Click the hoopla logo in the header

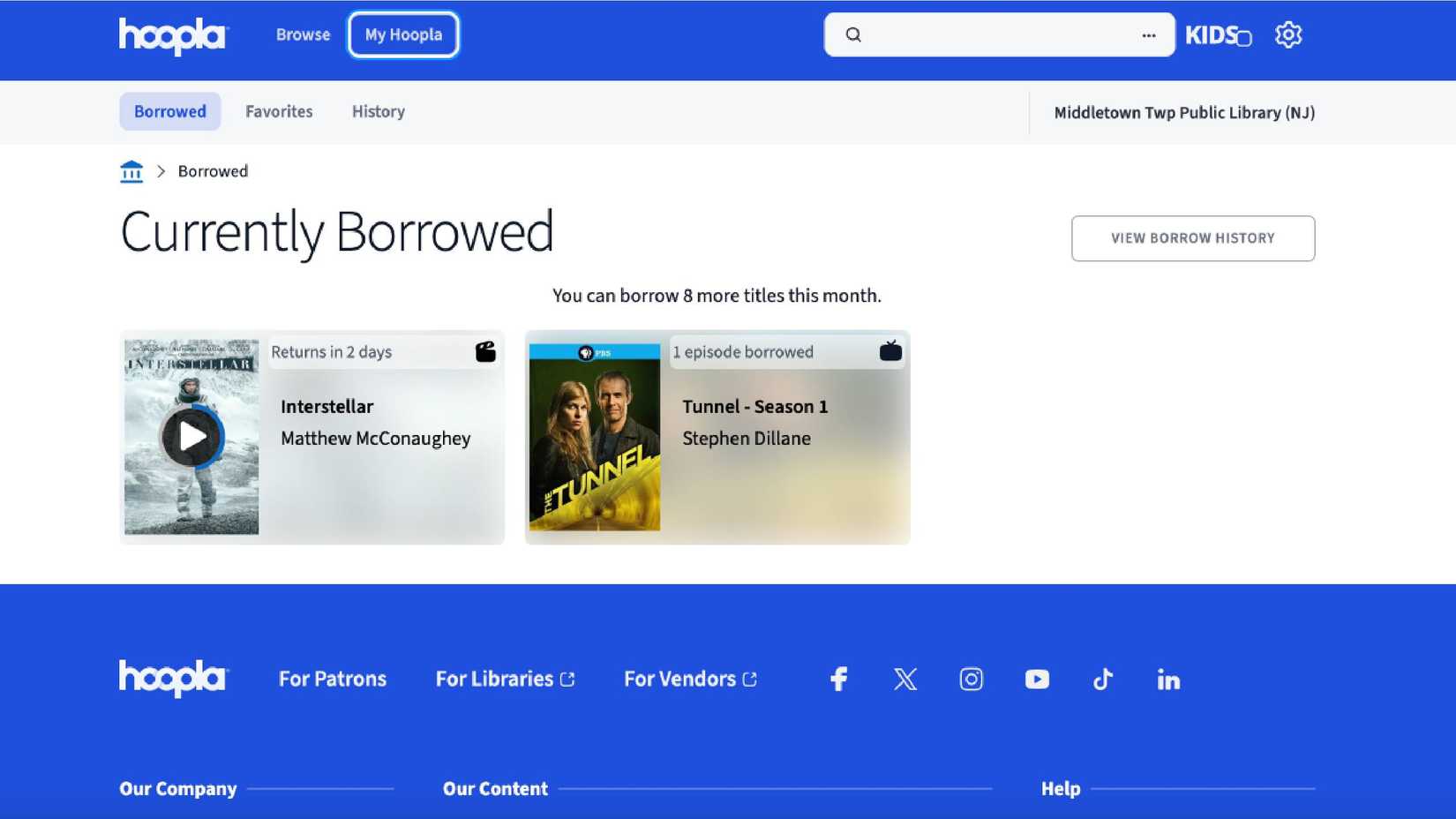[x=174, y=35]
